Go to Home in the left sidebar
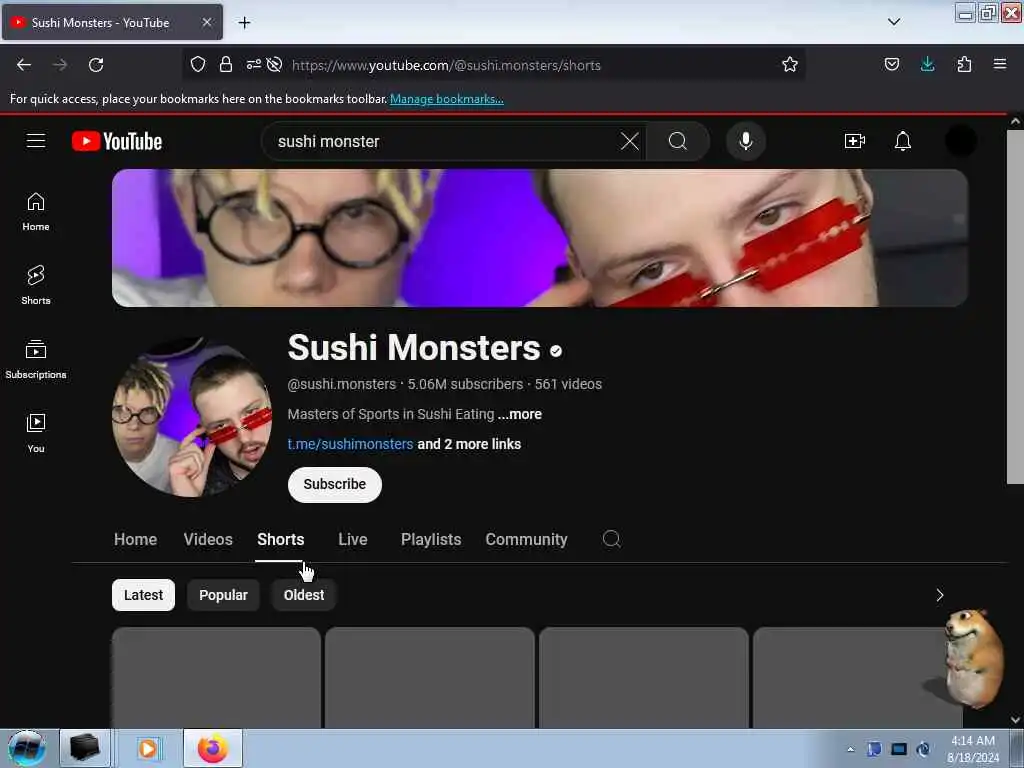The height and width of the screenshot is (768, 1024). [36, 212]
